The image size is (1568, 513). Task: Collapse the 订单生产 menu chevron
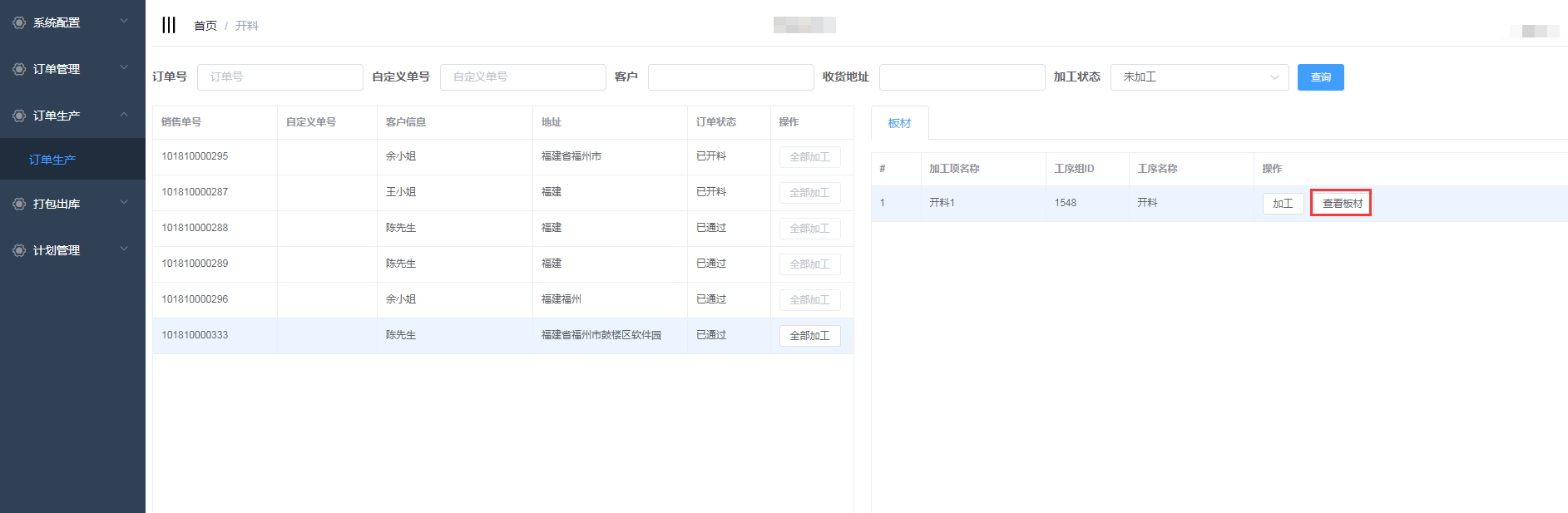[x=124, y=115]
